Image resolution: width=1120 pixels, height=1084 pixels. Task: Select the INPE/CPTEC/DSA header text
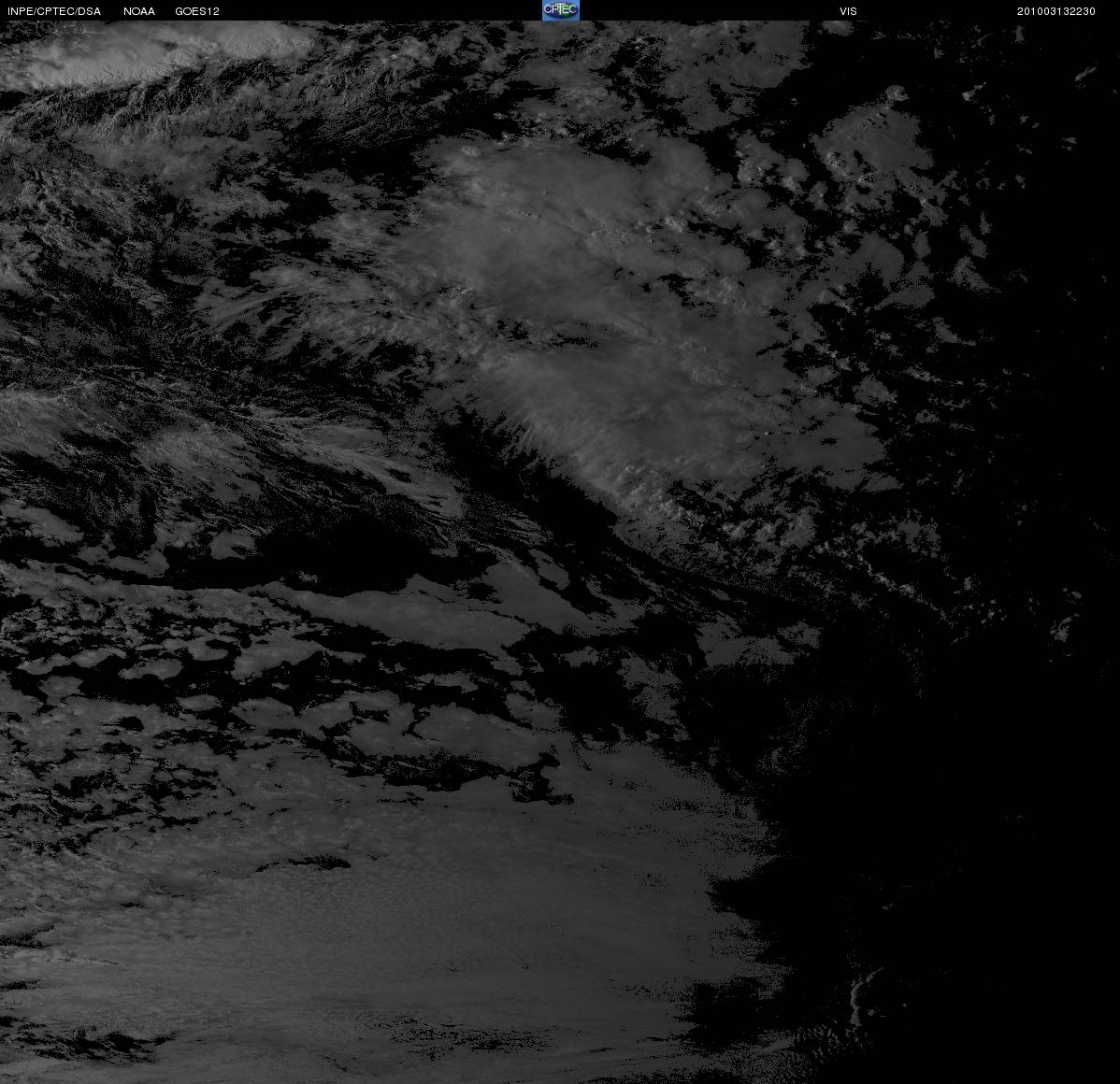[54, 11]
